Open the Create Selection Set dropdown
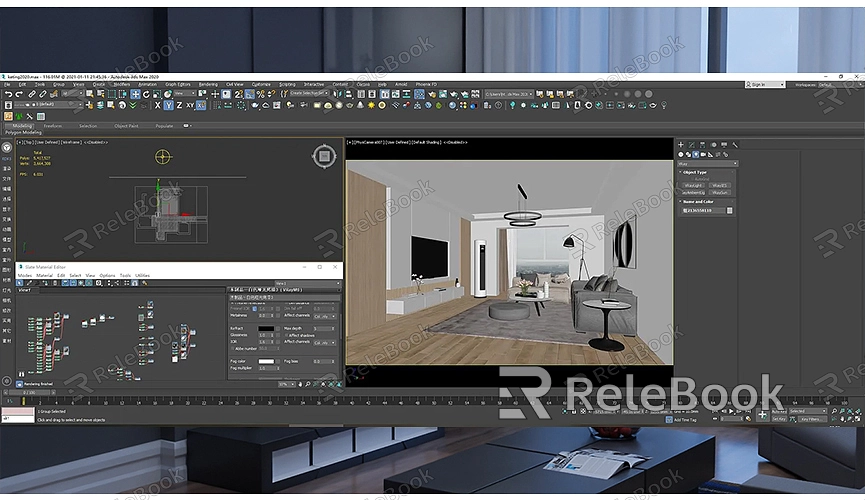This screenshot has width=865, height=500. coord(307,94)
